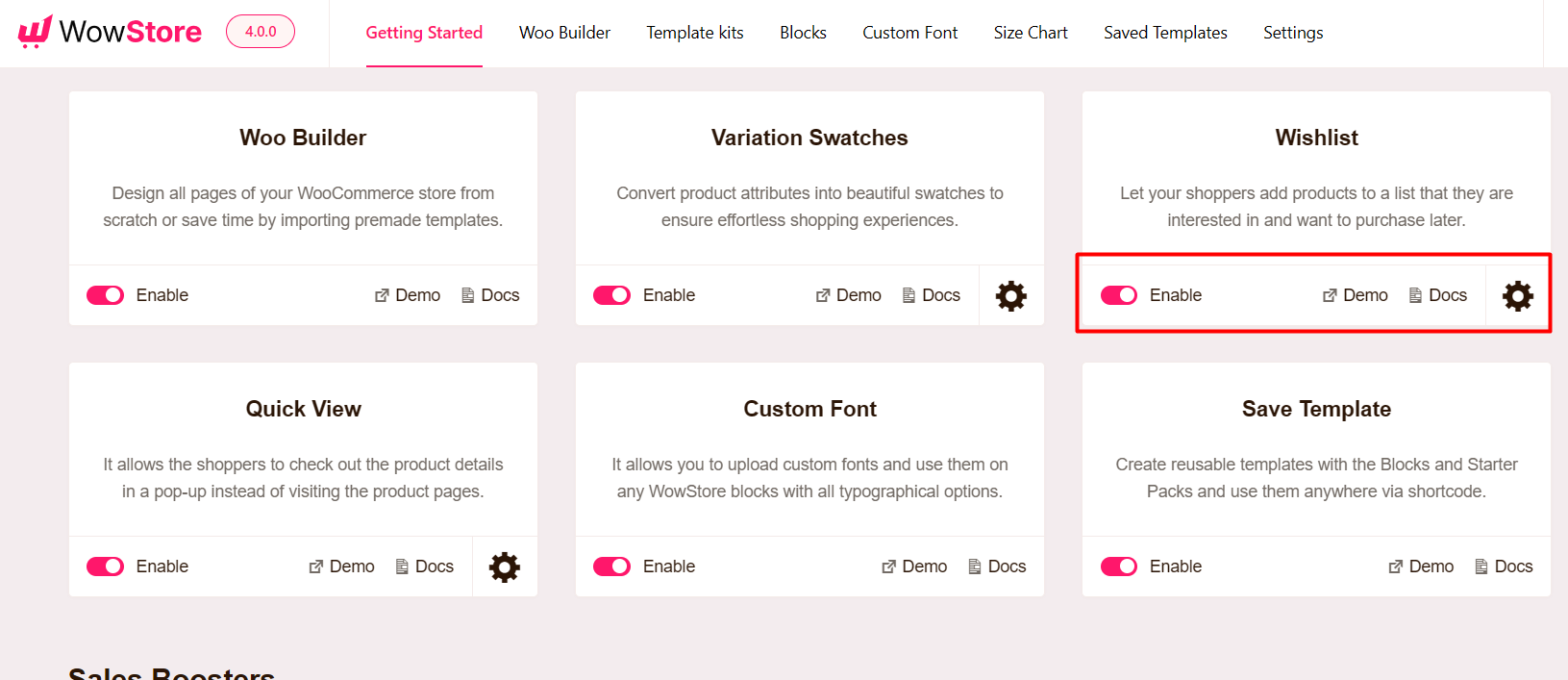Click the Docs icon on Save Template card

1481,567
